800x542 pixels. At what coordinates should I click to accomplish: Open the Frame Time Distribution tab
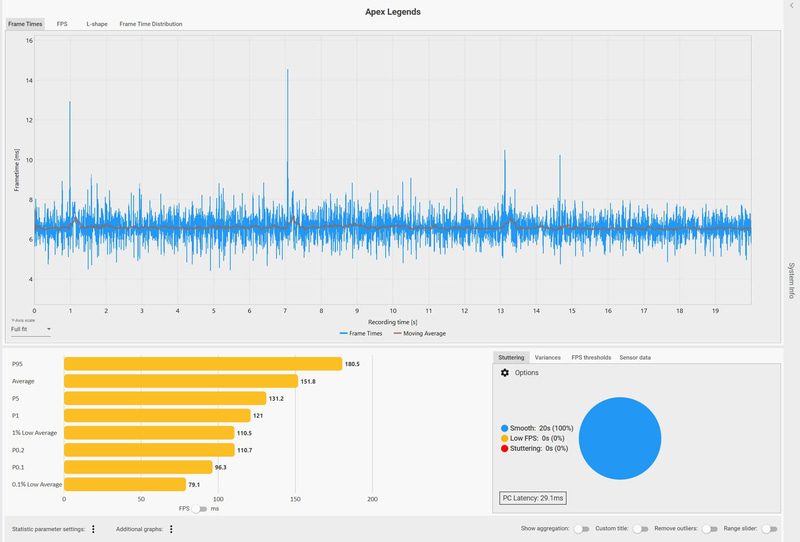[x=151, y=24]
